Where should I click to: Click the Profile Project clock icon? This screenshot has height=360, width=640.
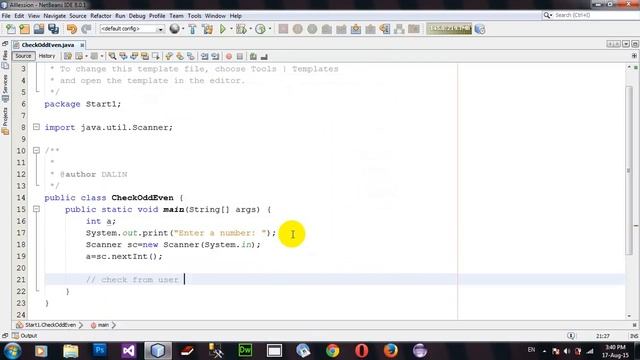coord(260,29)
